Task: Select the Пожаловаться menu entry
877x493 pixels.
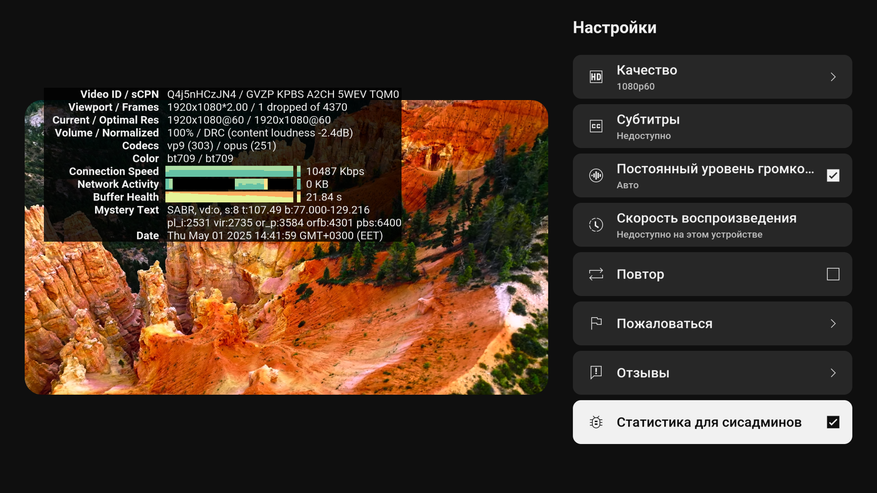Action: click(712, 323)
